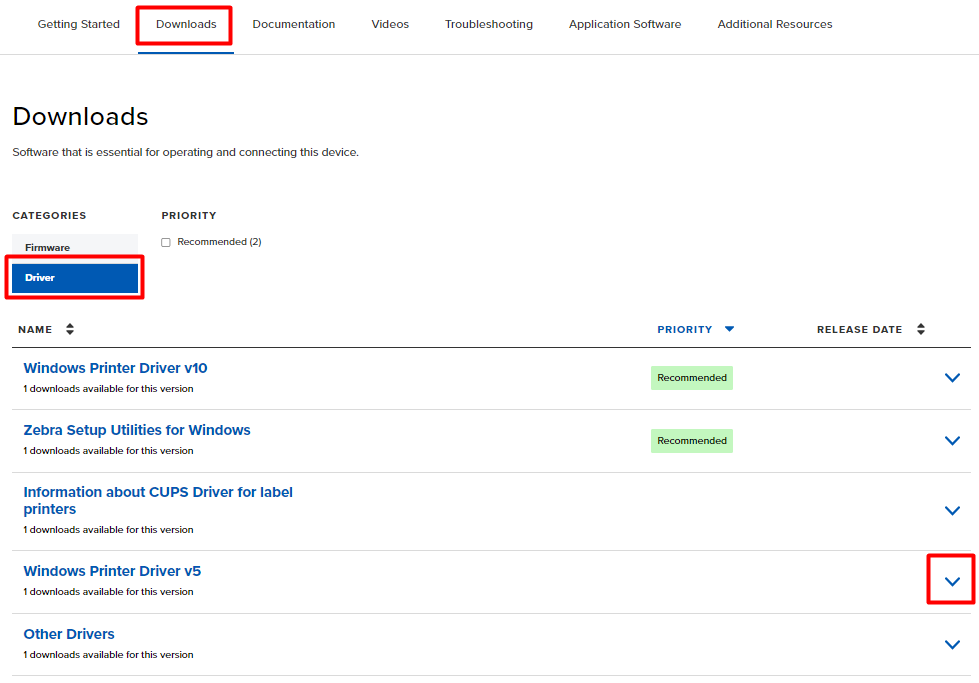This screenshot has height=683, width=979.
Task: Open the Videos tab
Action: pyautogui.click(x=390, y=24)
